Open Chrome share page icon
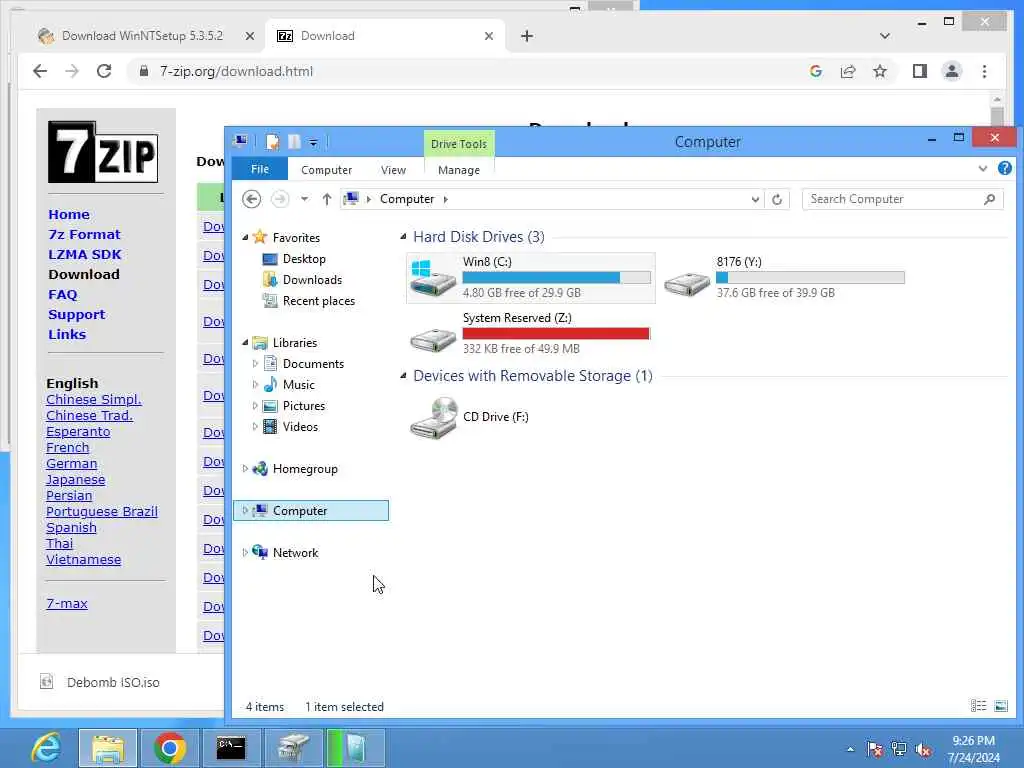 [x=848, y=71]
